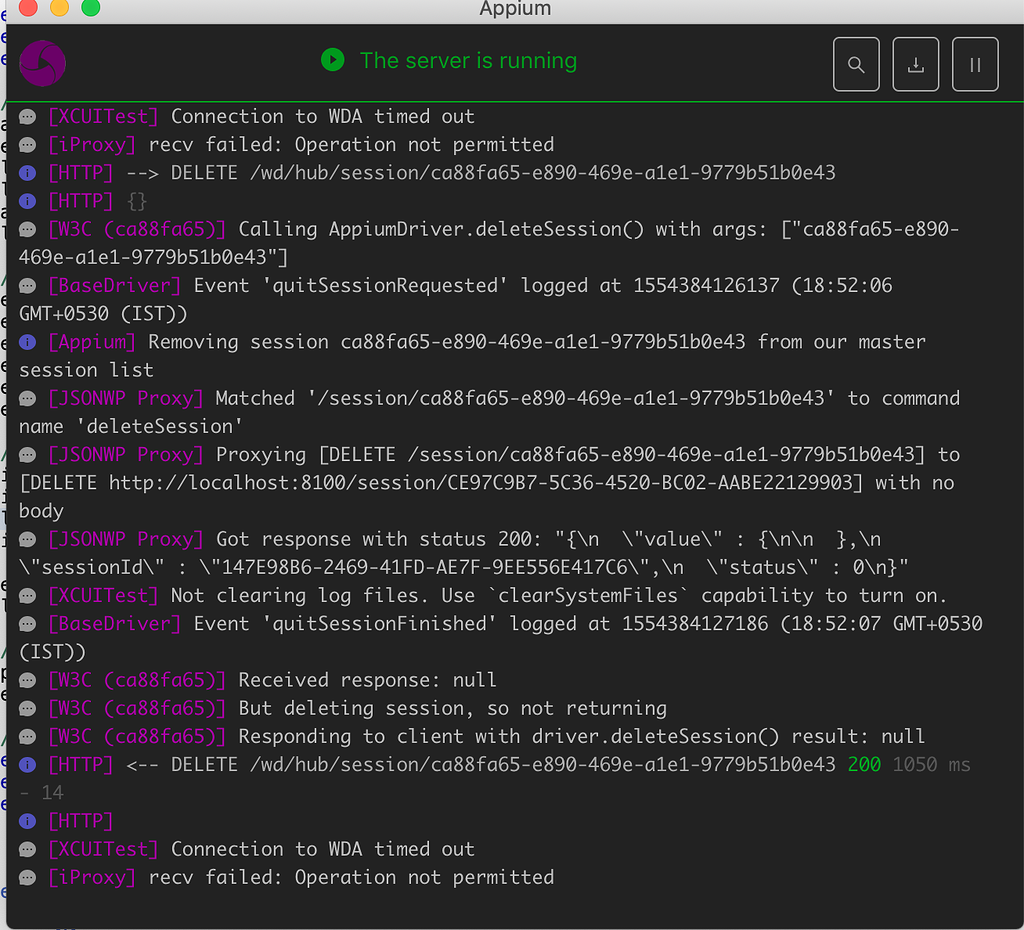Click info icon beside final HTTP DELETE response
This screenshot has width=1024, height=930.
pos(27,764)
